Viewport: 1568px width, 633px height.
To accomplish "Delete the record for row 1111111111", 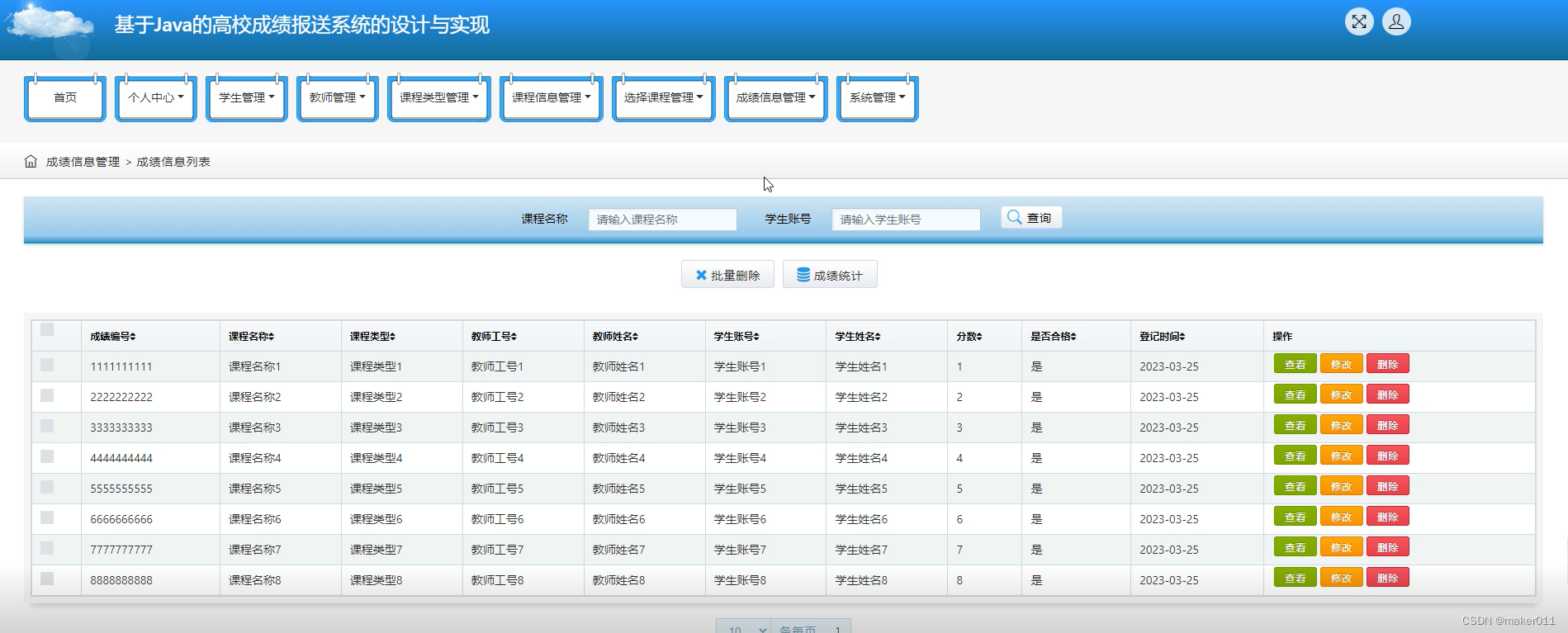I will [1388, 364].
